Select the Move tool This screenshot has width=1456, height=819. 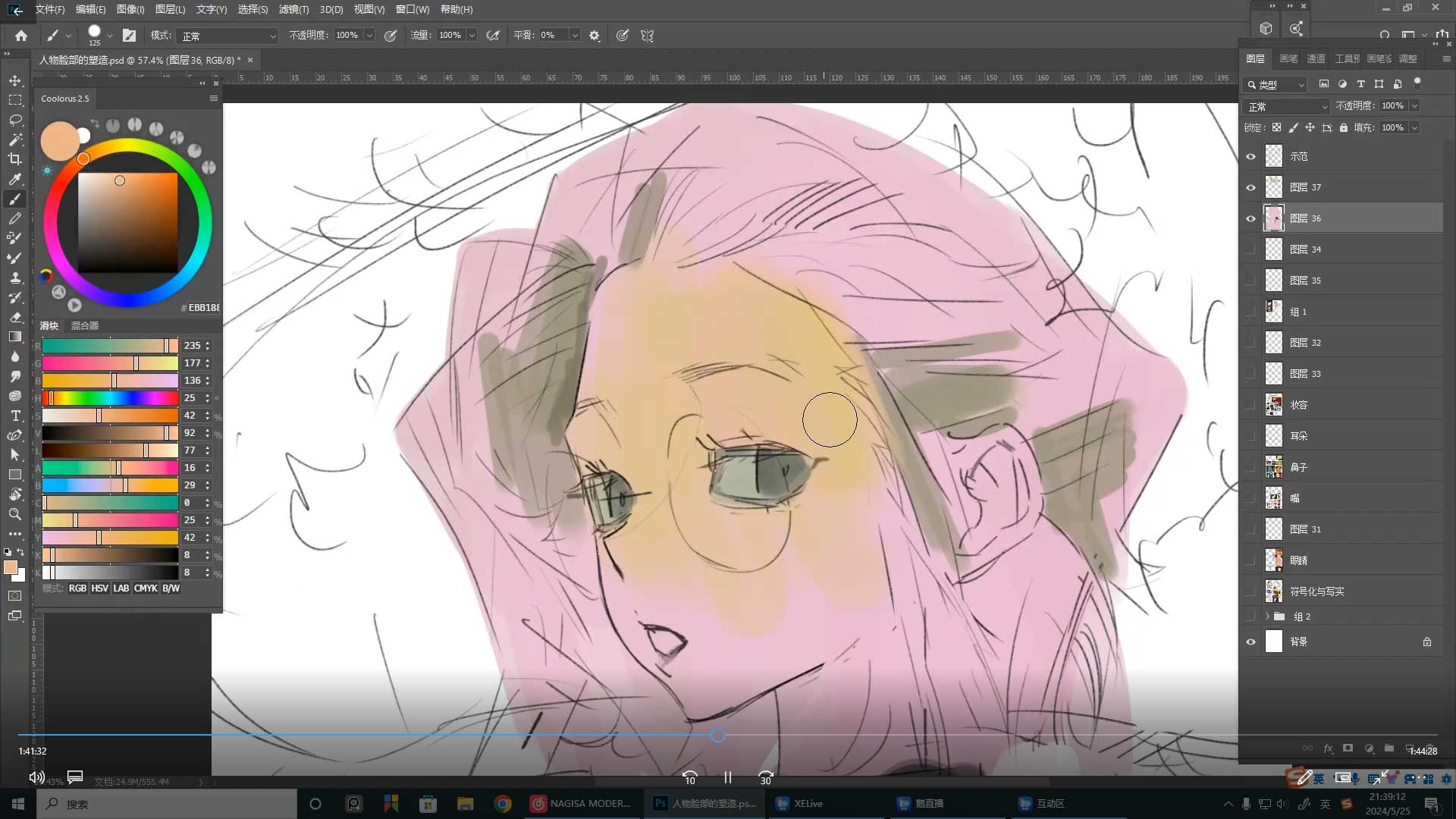pos(15,81)
